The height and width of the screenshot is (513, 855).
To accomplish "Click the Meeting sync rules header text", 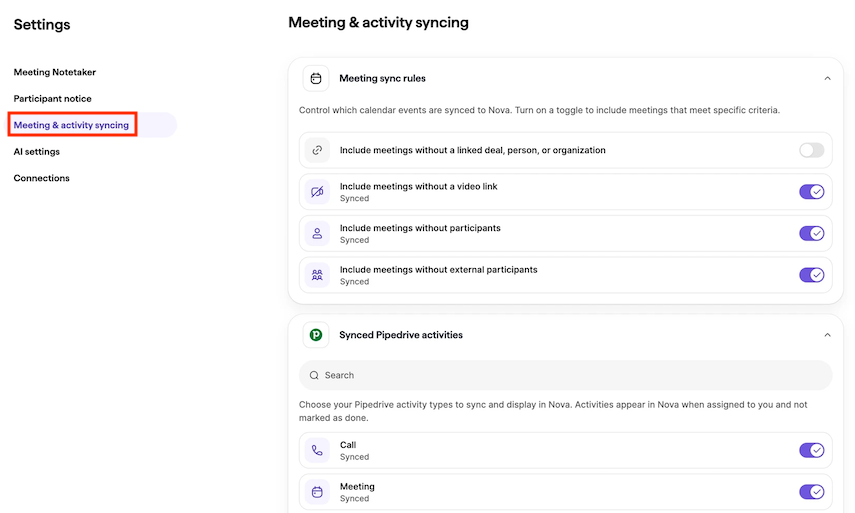I will click(x=382, y=79).
